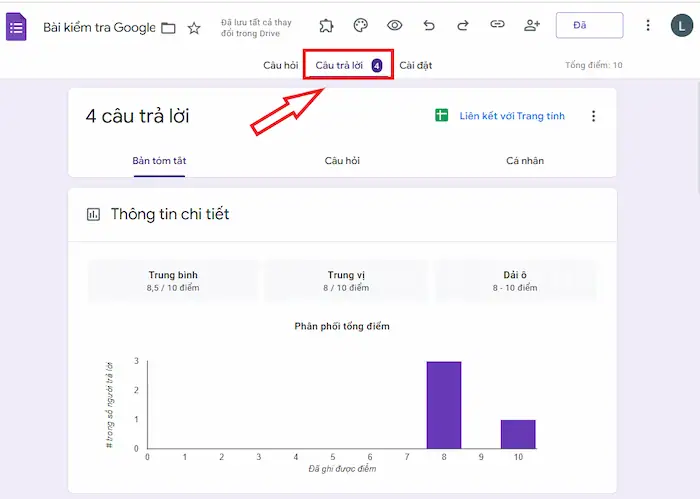Screen dimensions: 700x499
Task: Open the L account avatar
Action: pyautogui.click(x=681, y=25)
